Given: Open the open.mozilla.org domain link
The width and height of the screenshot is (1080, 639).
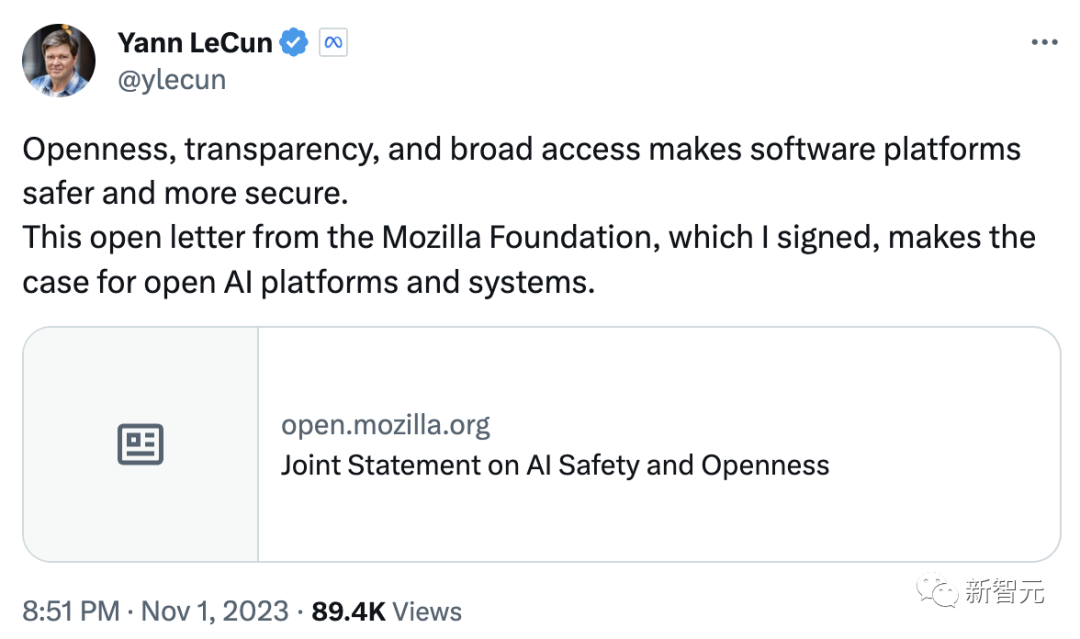Looking at the screenshot, I should 385,426.
